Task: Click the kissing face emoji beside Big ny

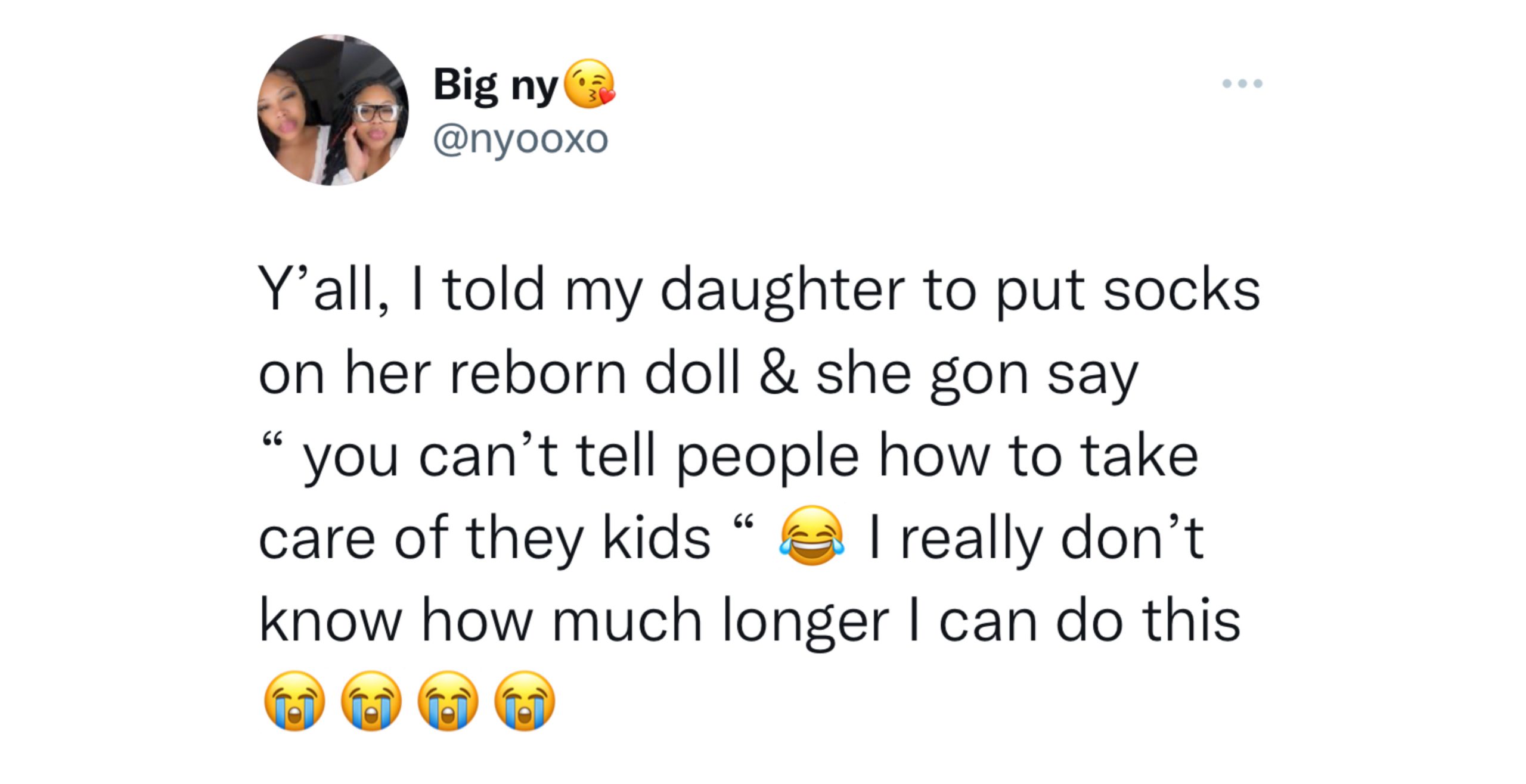Action: click(x=589, y=84)
